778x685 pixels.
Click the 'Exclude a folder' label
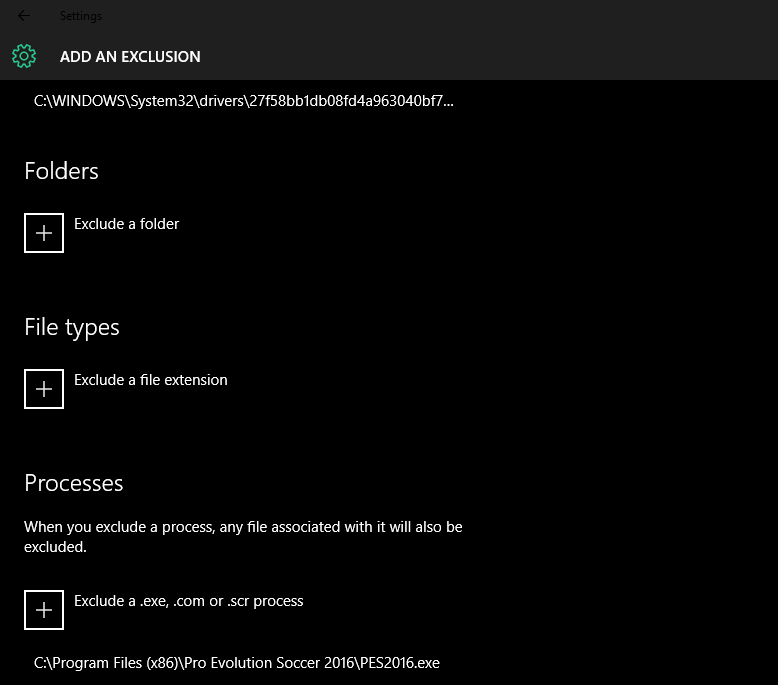pyautogui.click(x=127, y=224)
